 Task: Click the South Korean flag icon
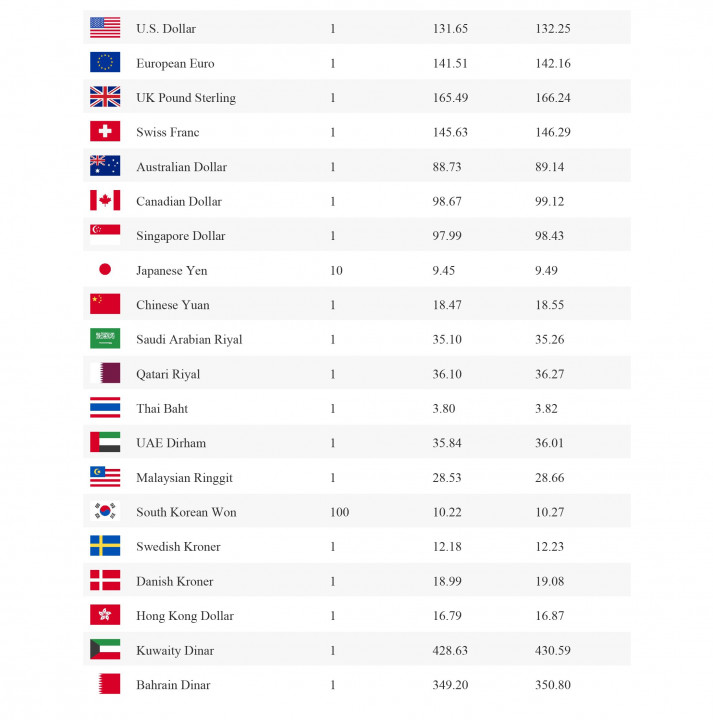105,511
